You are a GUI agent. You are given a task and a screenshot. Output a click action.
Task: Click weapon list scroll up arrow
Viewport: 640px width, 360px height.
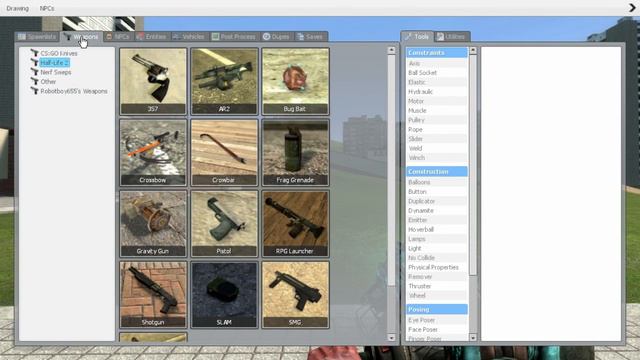[391, 50]
